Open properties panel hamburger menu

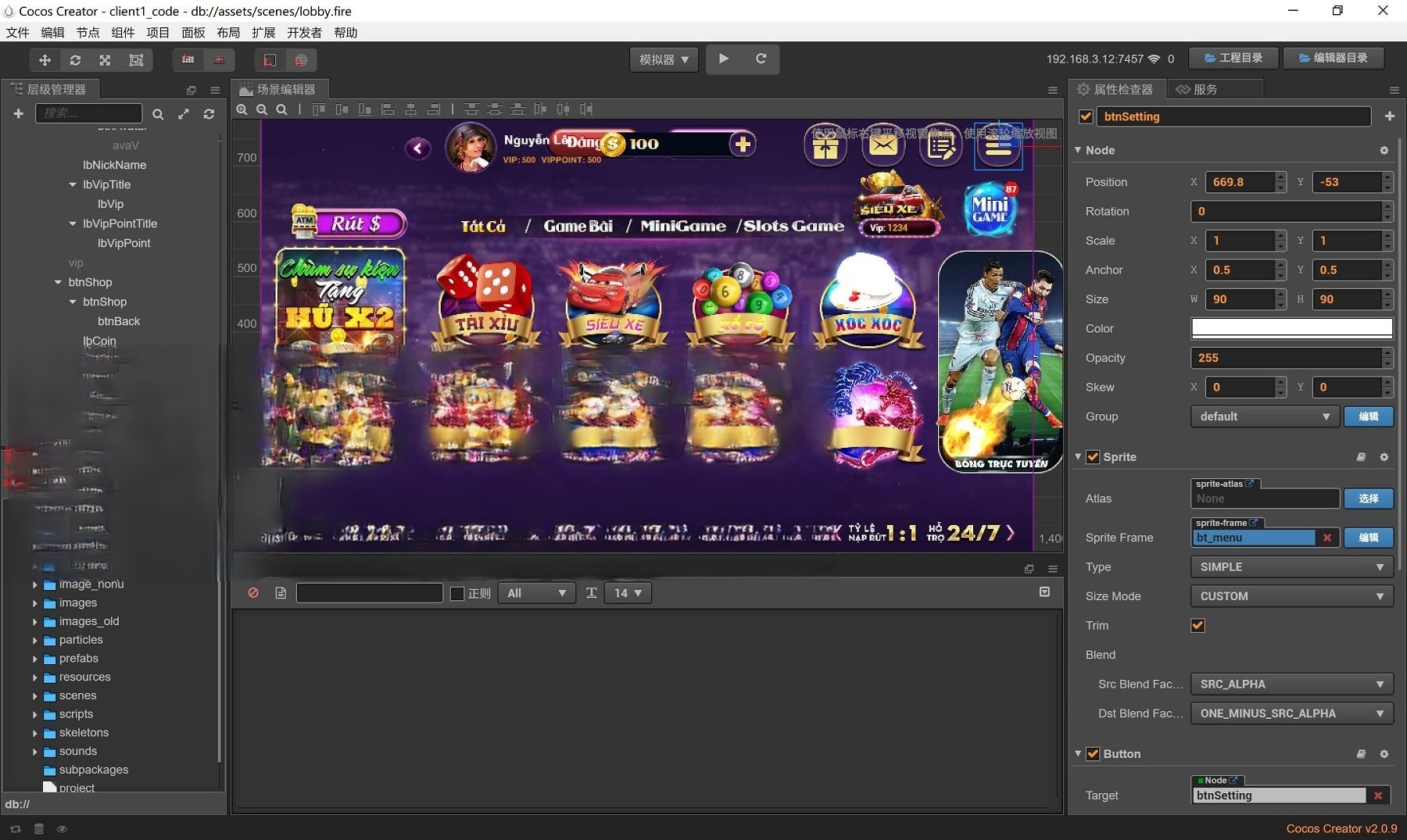tap(1394, 90)
